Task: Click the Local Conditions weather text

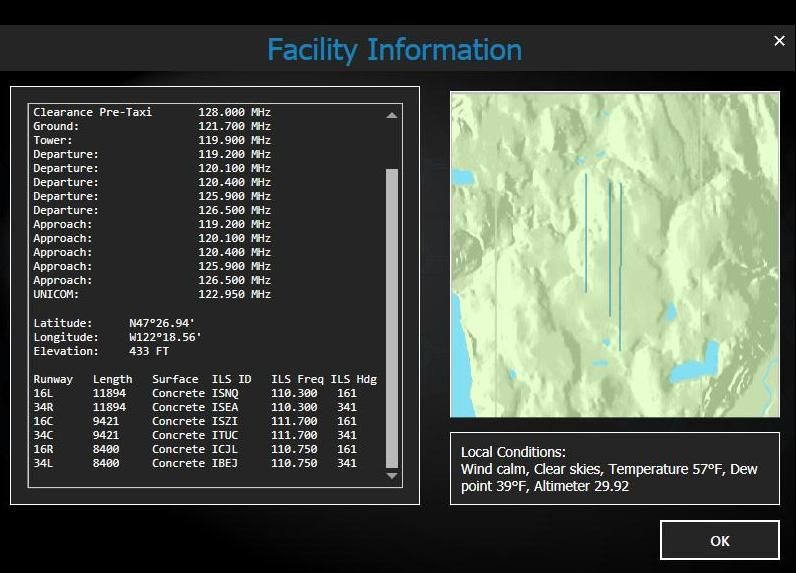Action: (x=609, y=469)
